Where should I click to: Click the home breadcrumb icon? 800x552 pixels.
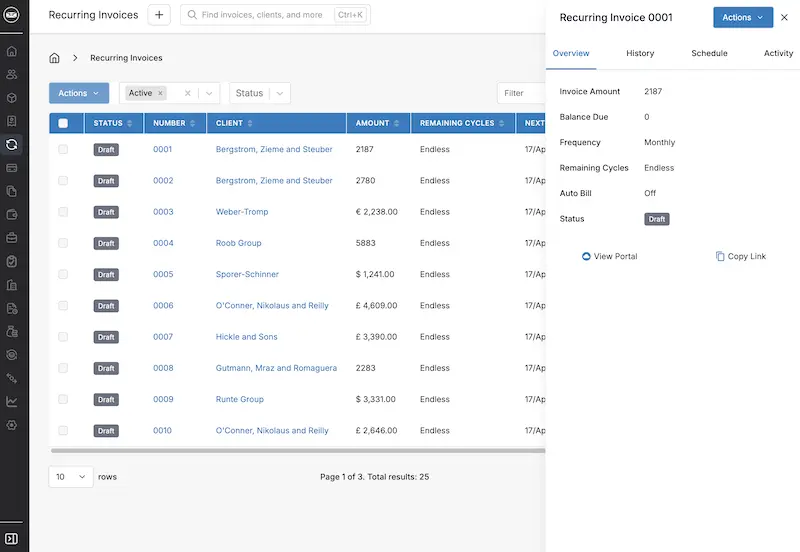(55, 58)
